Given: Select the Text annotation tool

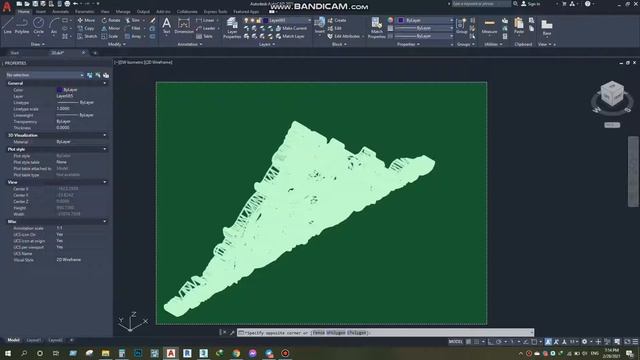Looking at the screenshot, I should click(166, 25).
